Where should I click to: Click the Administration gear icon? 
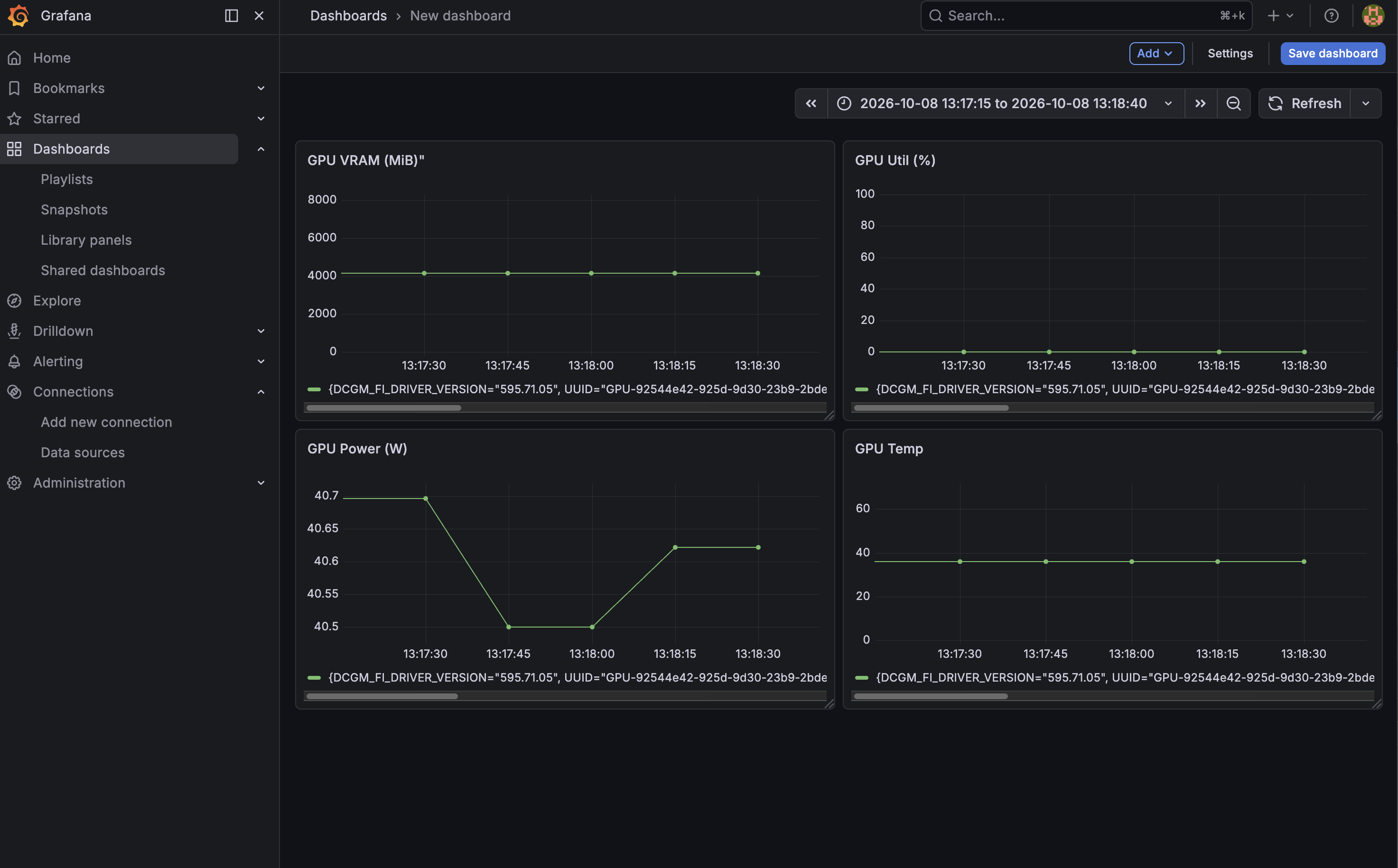pos(14,483)
